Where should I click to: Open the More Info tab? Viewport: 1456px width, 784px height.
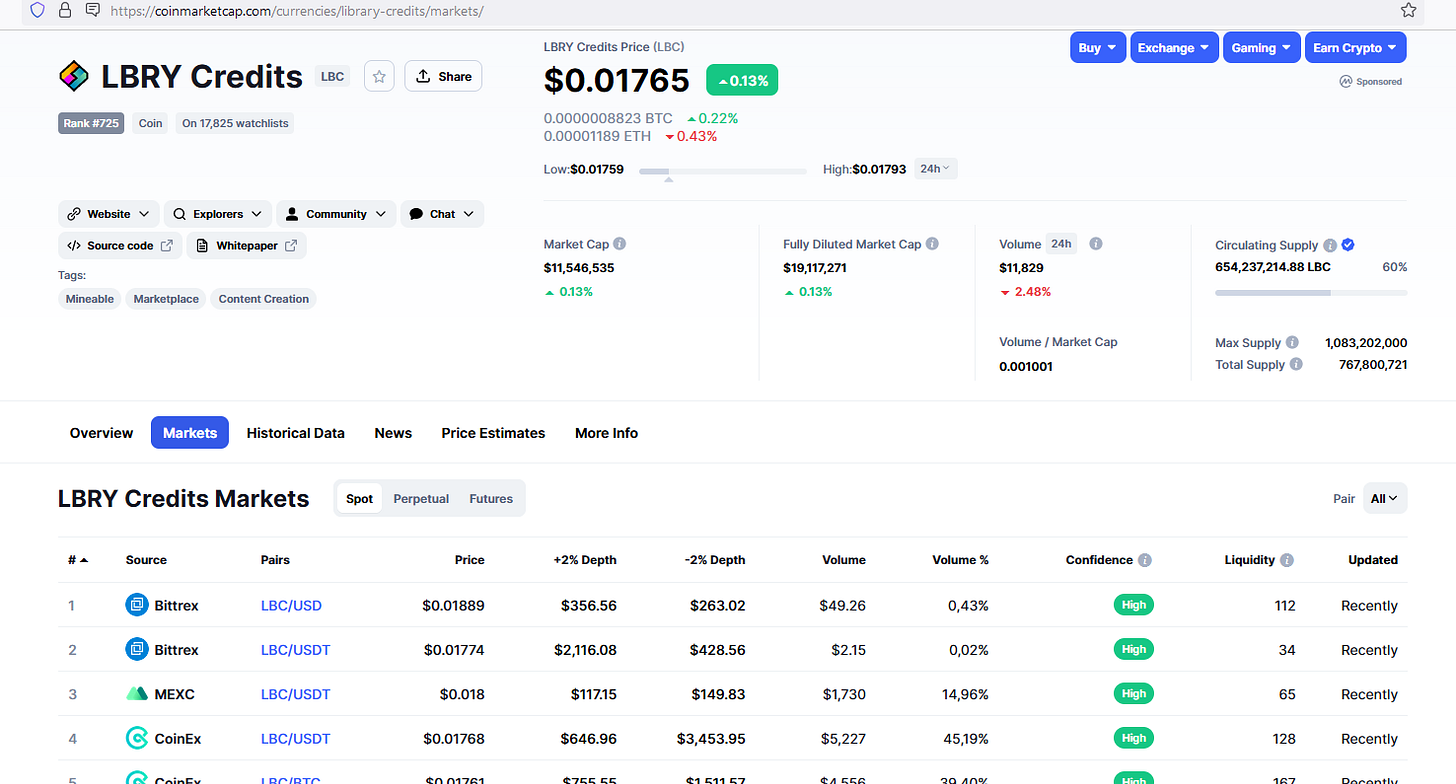click(x=606, y=433)
